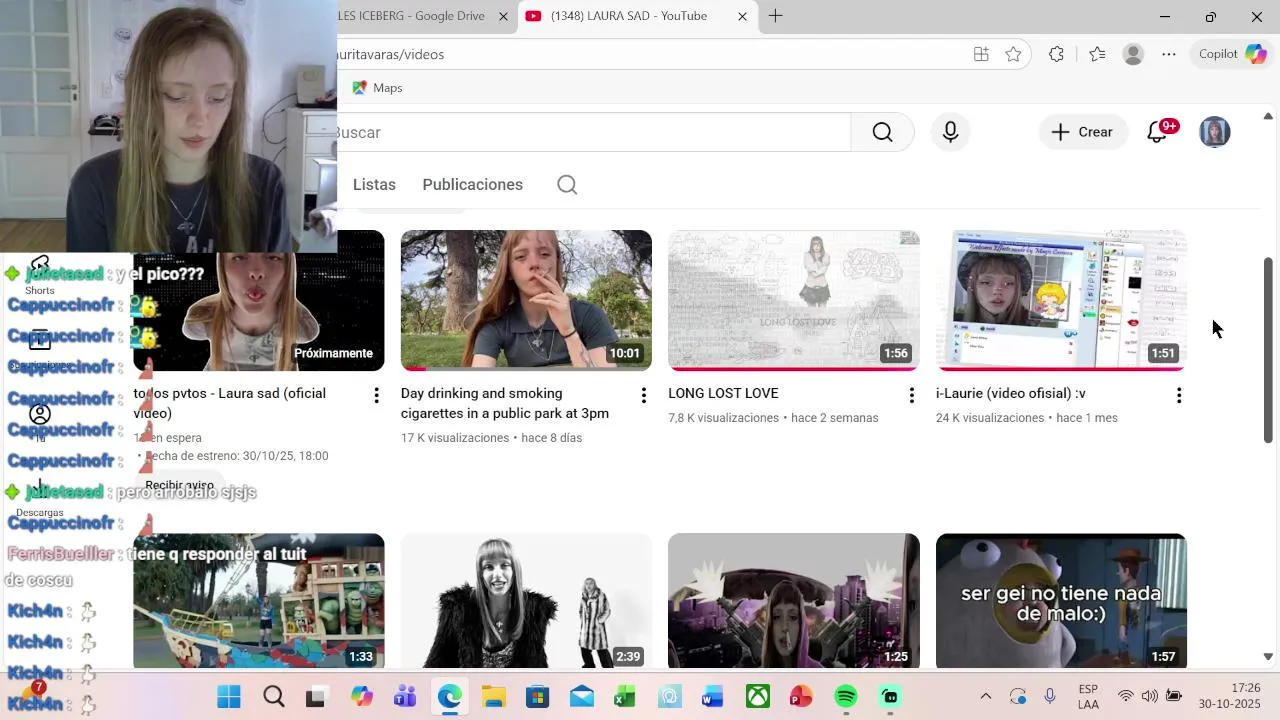Screen dimensions: 1280x720
Task: Play the i-Laurie 1:51 thumbnail
Action: pyautogui.click(x=1061, y=300)
